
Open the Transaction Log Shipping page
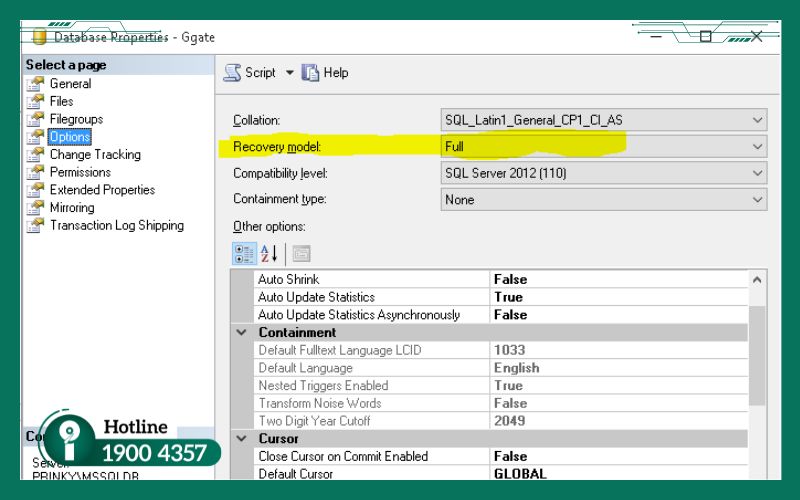pyautogui.click(x=116, y=226)
